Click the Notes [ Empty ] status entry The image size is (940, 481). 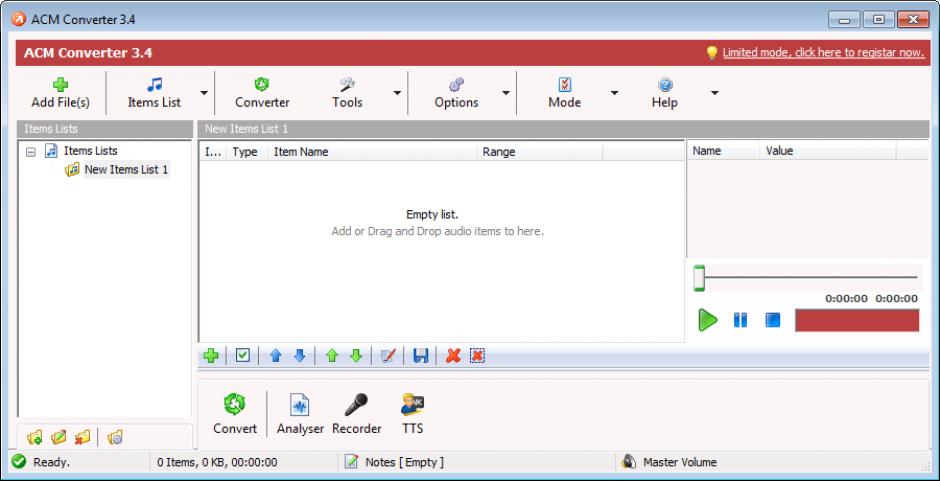coord(405,462)
